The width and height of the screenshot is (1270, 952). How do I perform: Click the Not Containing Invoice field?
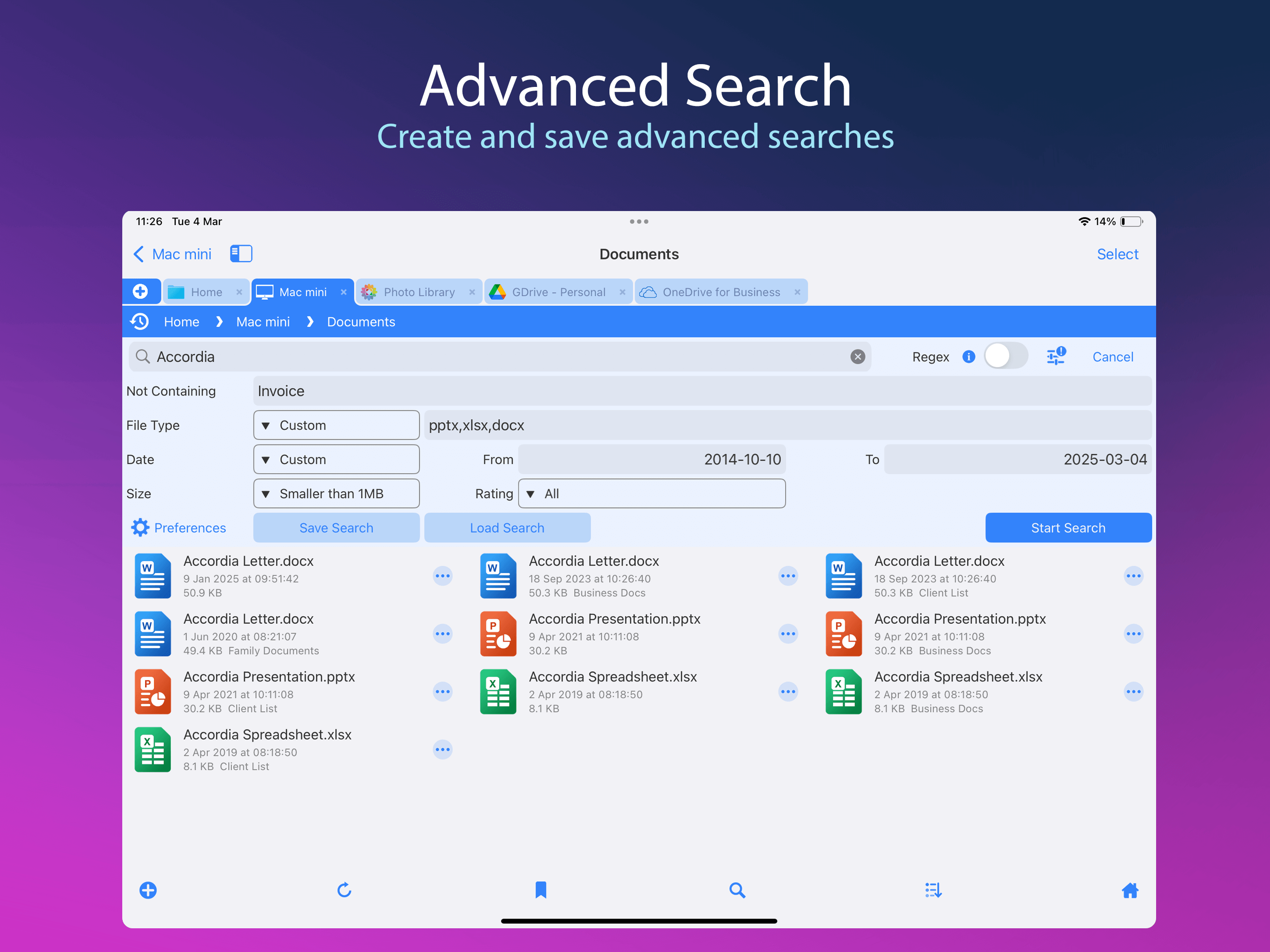(x=701, y=391)
